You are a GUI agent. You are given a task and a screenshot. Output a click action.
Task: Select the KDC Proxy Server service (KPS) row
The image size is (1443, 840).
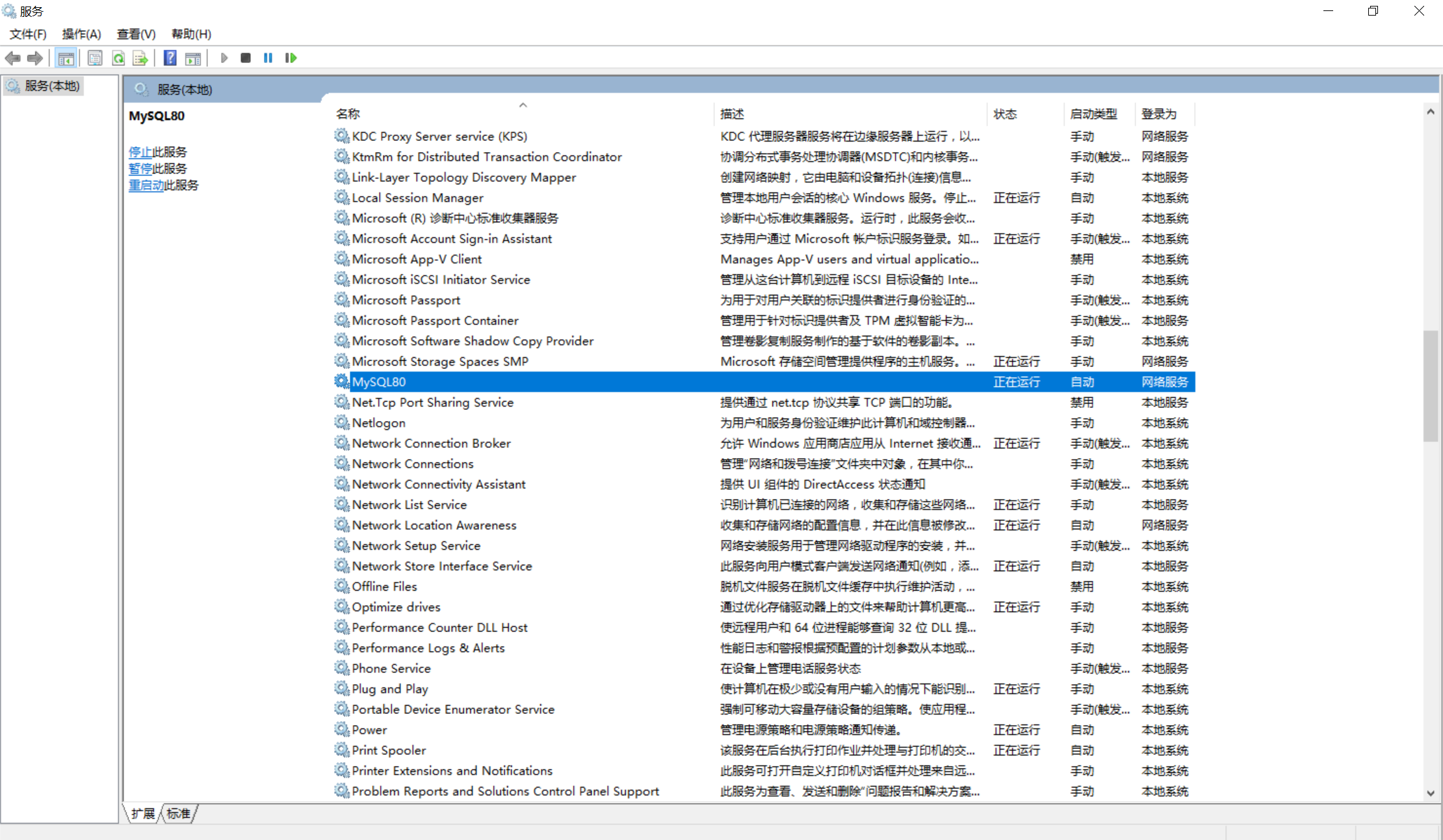[x=764, y=136]
